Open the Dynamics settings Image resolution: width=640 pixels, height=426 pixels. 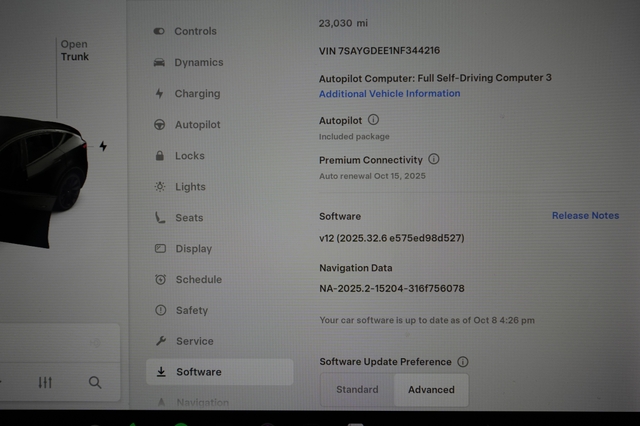(188, 62)
